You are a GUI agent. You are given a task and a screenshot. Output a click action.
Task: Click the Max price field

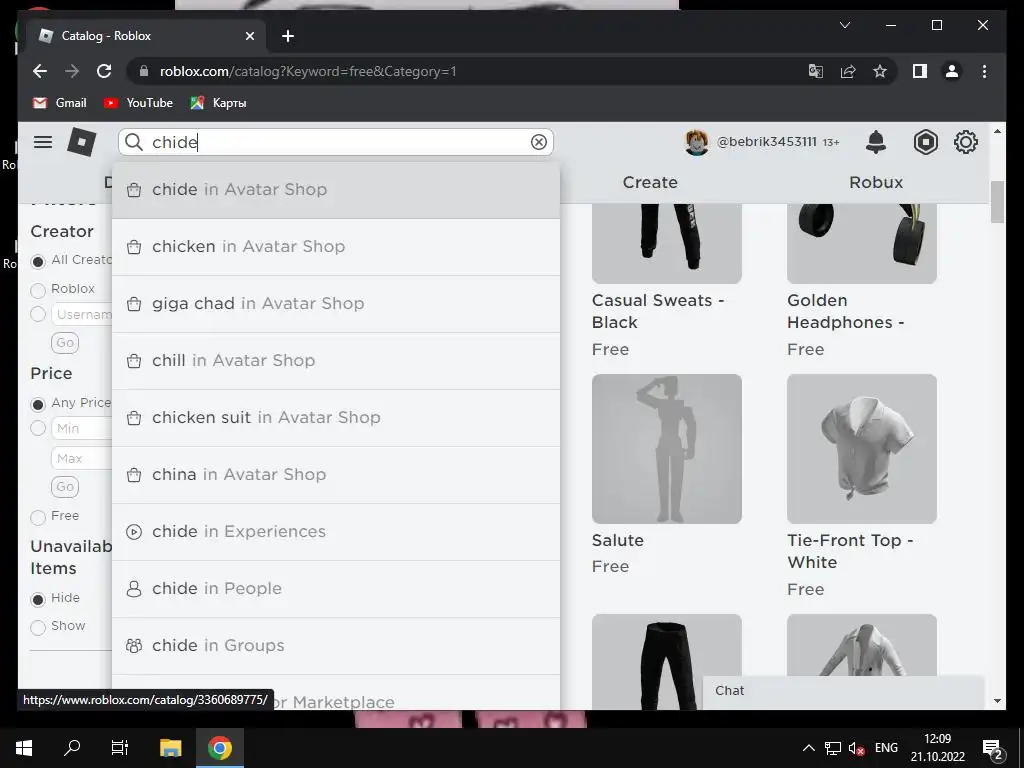pyautogui.click(x=82, y=458)
